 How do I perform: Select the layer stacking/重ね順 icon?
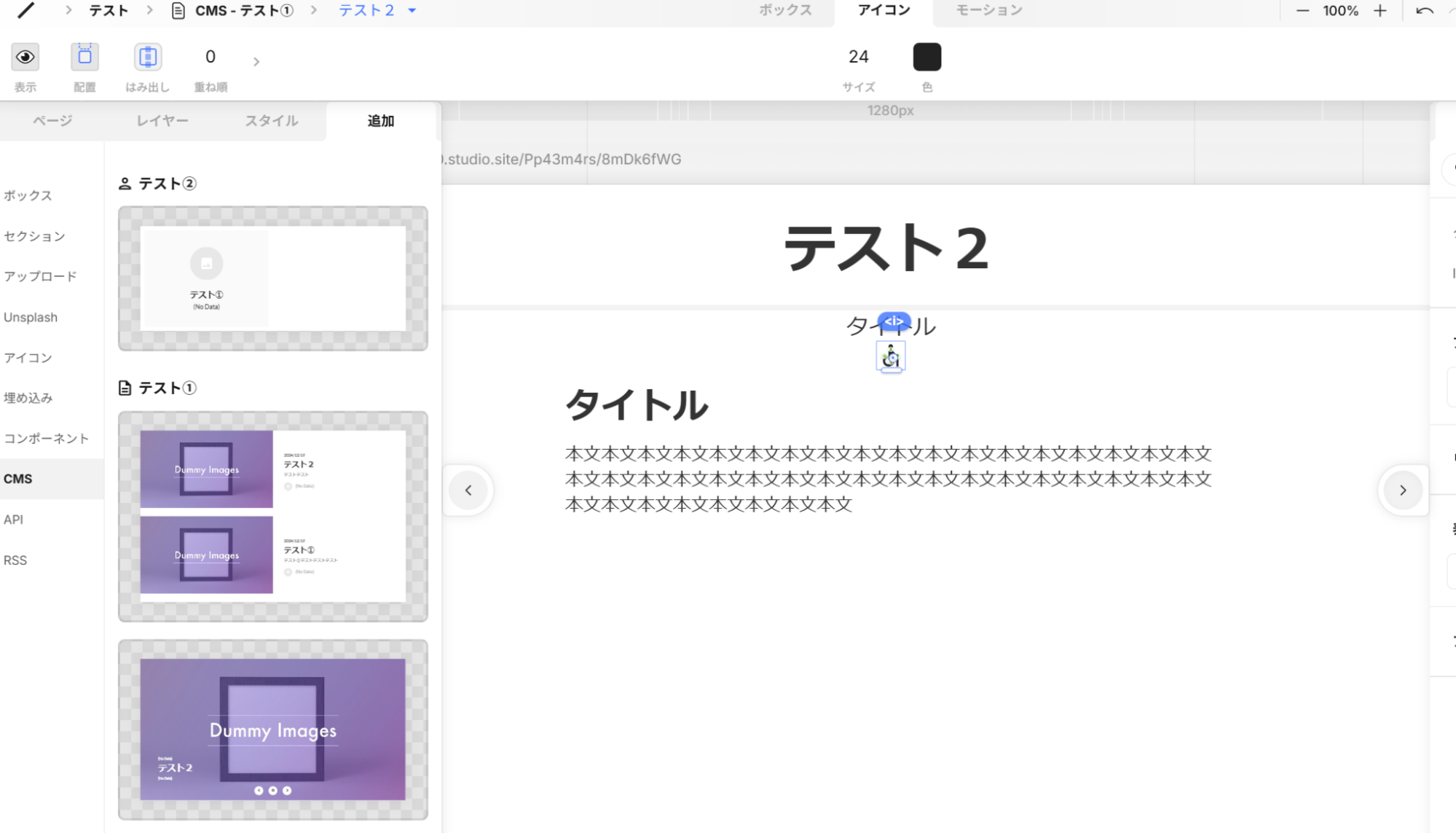(210, 57)
